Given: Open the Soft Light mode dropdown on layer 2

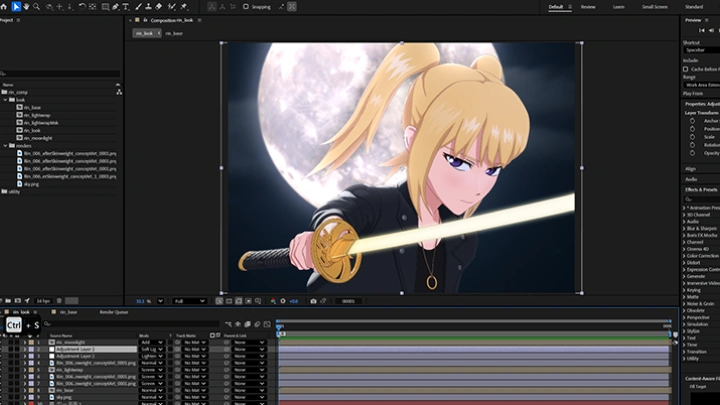Looking at the screenshot, I should (152, 349).
